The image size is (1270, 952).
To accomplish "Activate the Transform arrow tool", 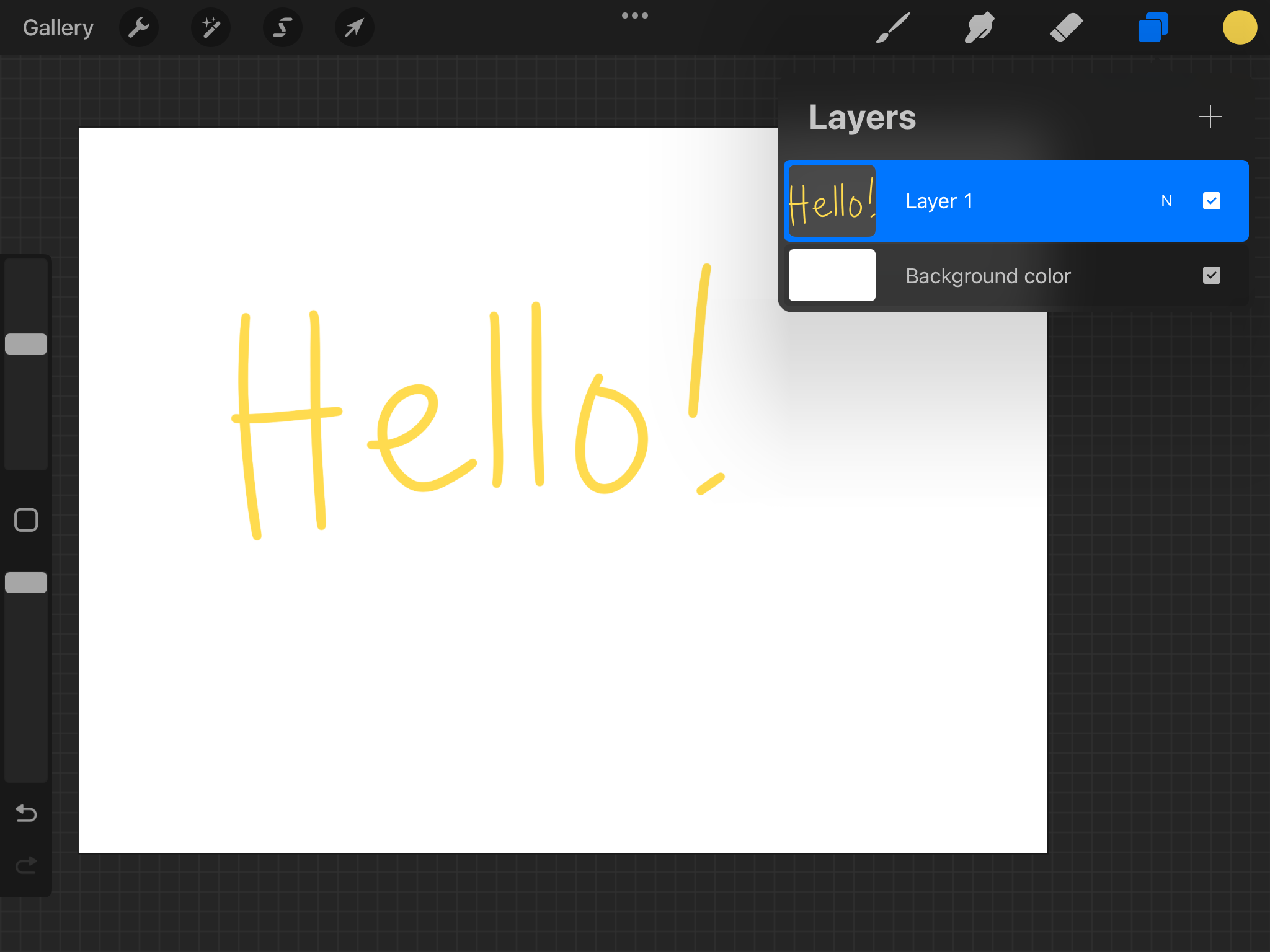I will (354, 28).
